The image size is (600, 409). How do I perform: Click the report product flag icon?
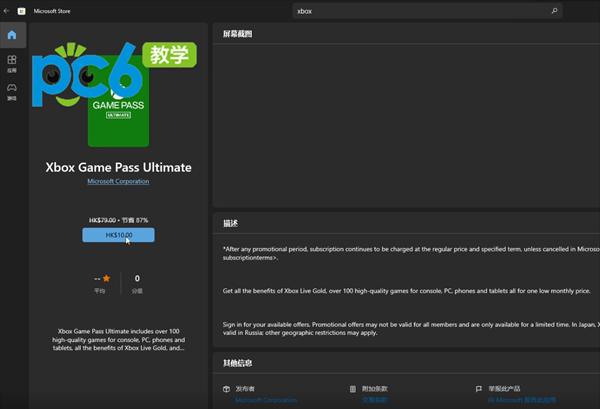pyautogui.click(x=479, y=389)
